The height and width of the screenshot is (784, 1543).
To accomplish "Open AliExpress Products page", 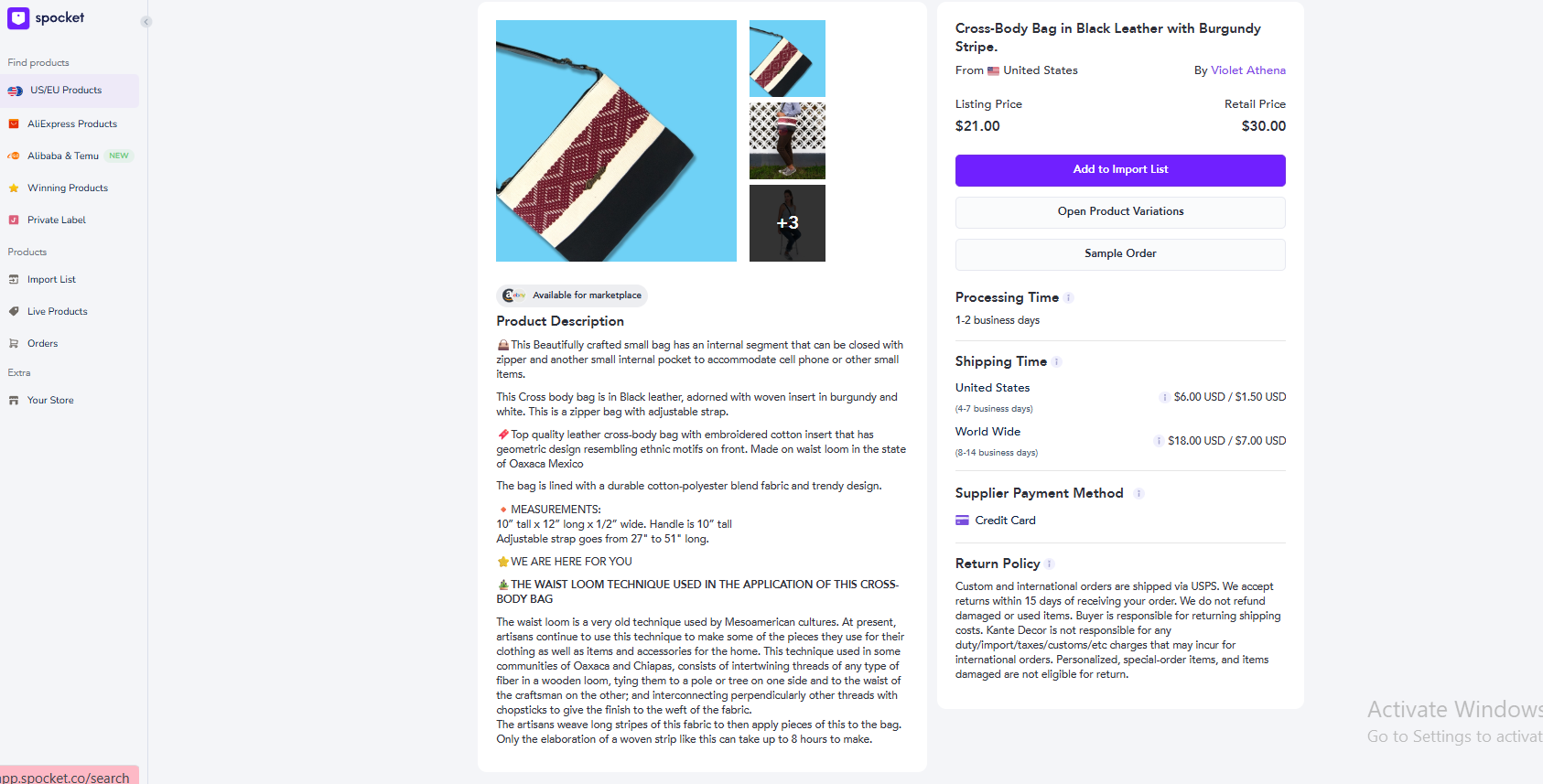I will point(70,124).
